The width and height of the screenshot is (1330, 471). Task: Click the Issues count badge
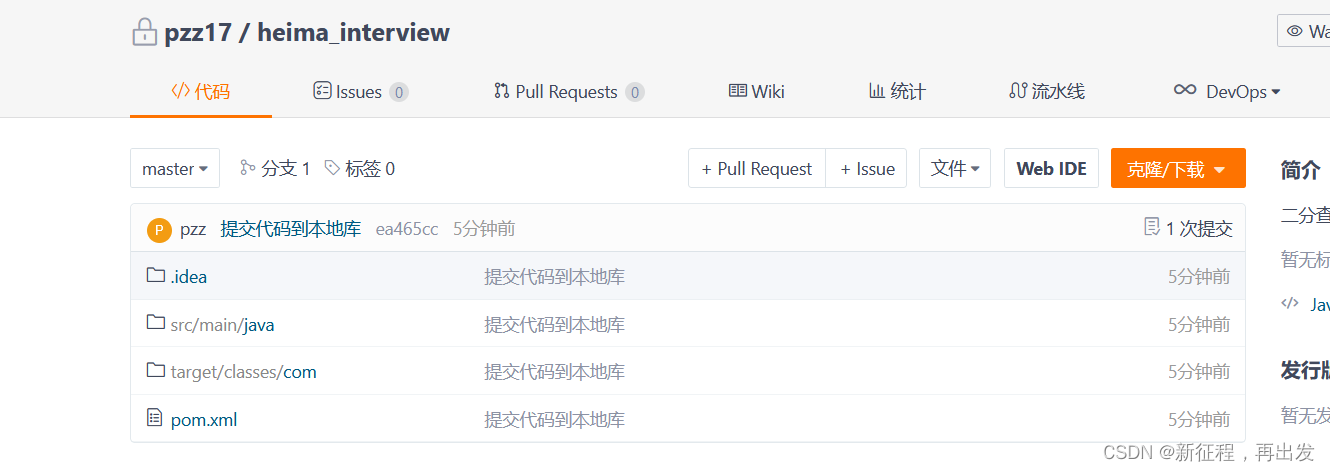coord(399,92)
